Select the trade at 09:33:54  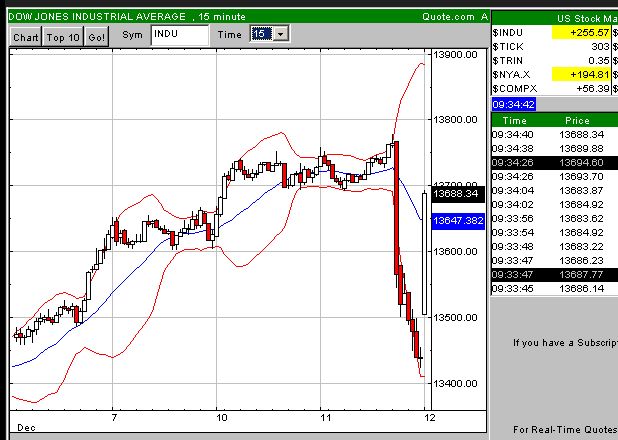[x=555, y=233]
